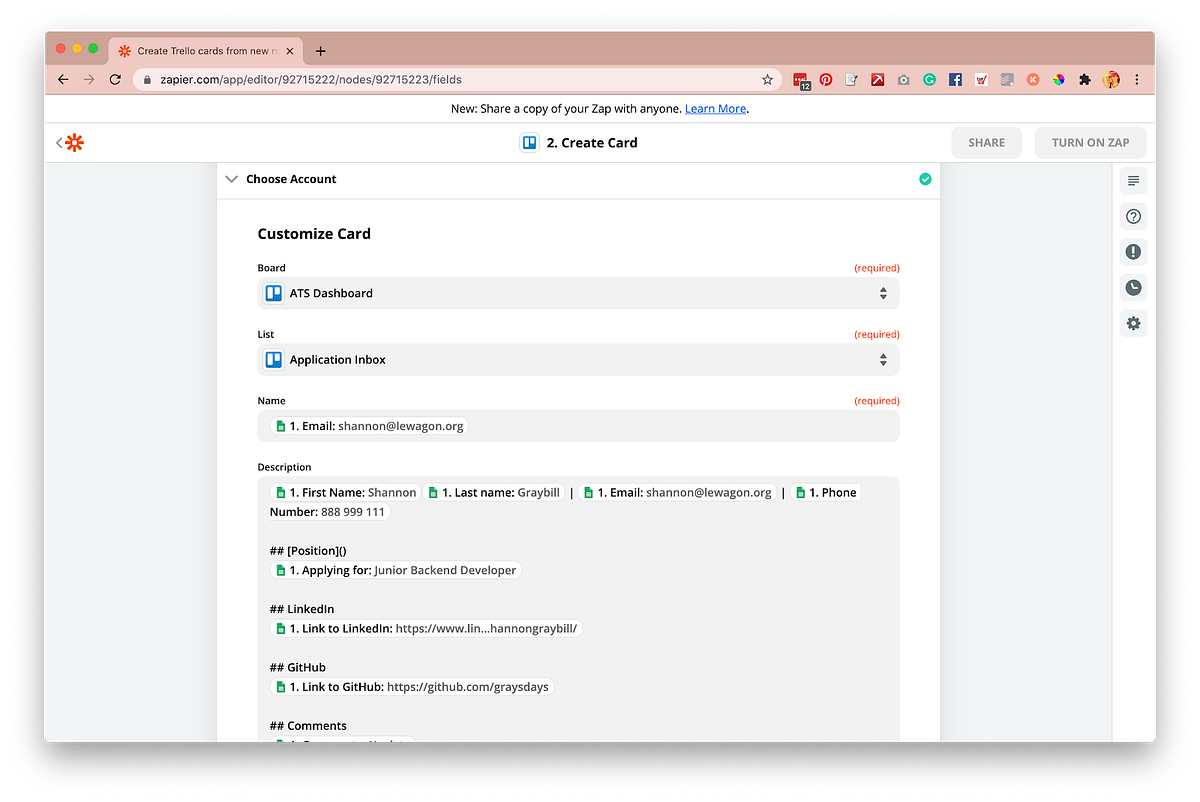Select the Create Trello cards browser tab

click(x=206, y=51)
